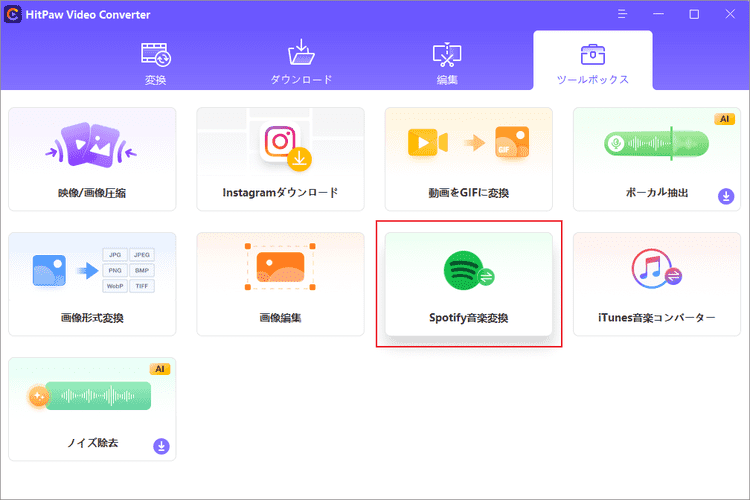Viewport: 750px width, 500px height.
Task: Click the 画像編集 label
Action: coord(280,318)
